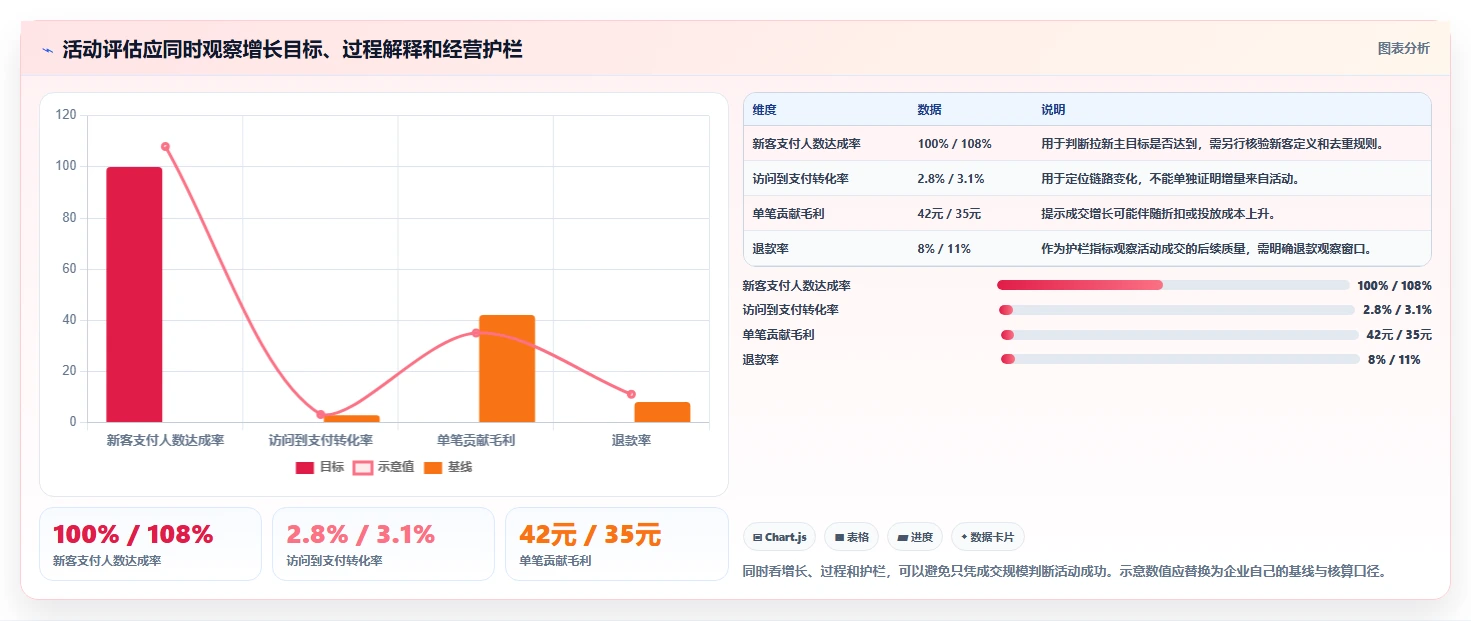This screenshot has height=621, width=1471.
Task: Click table value 2.8% / 3.1%
Action: (x=950, y=179)
